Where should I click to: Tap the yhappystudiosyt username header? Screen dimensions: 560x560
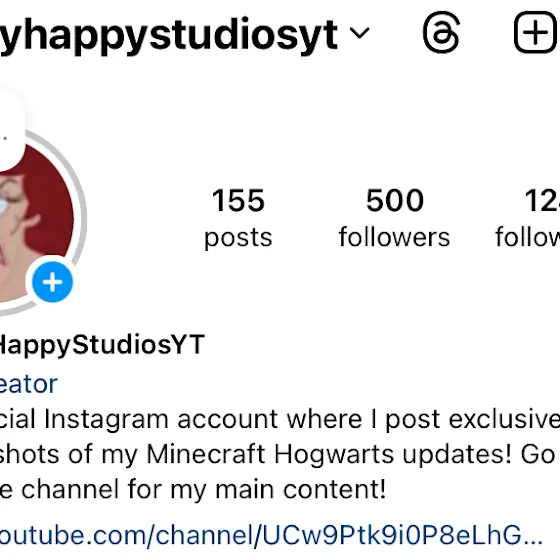169,34
